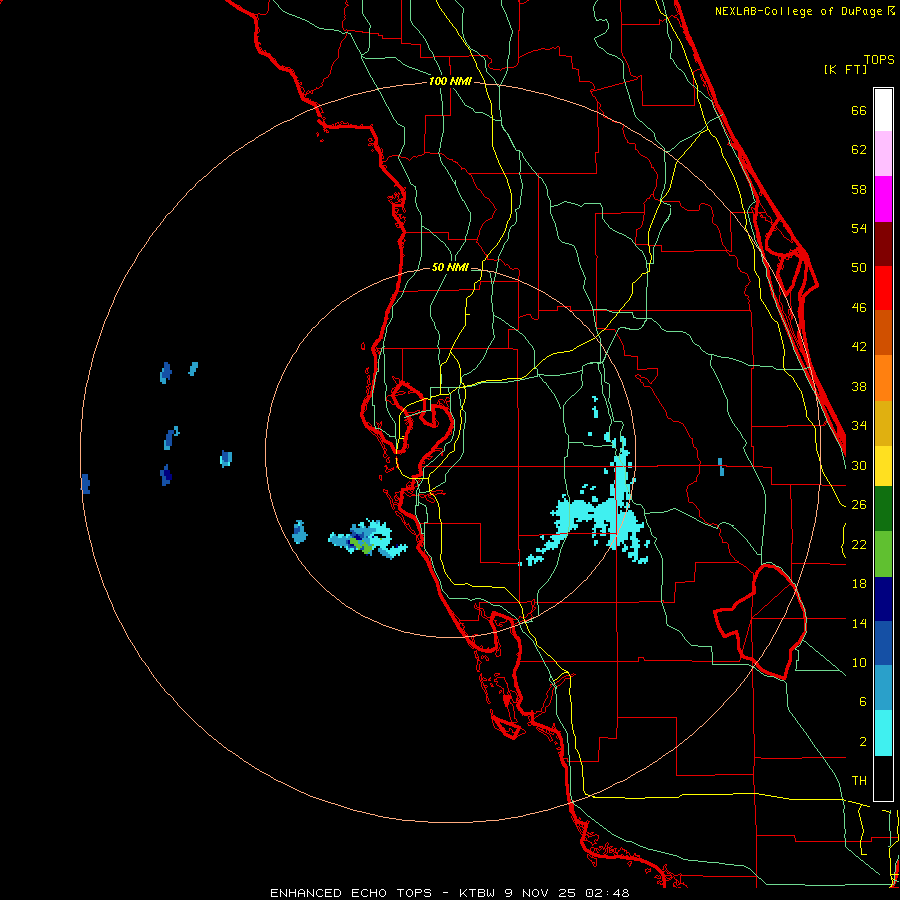This screenshot has height=900, width=900.
Task: Click the legend value "18"
Action: pyautogui.click(x=859, y=584)
